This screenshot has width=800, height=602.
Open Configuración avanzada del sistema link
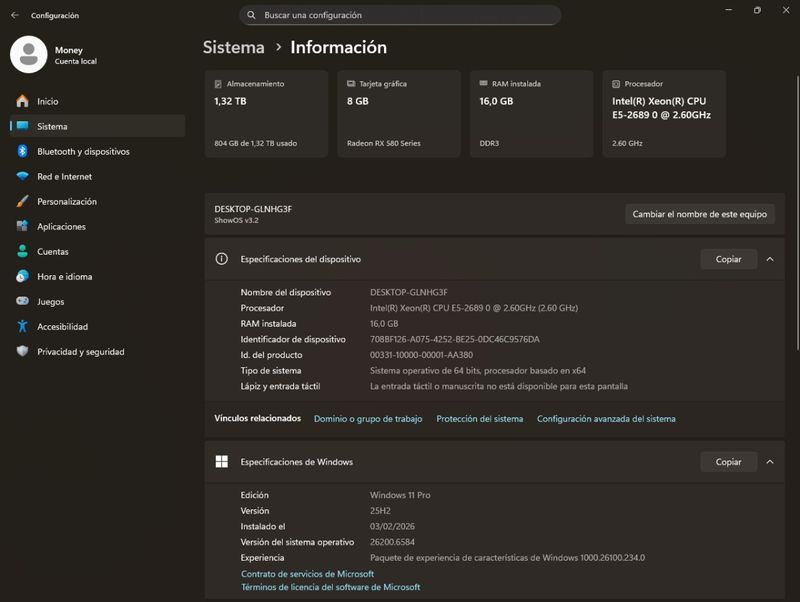(606, 418)
